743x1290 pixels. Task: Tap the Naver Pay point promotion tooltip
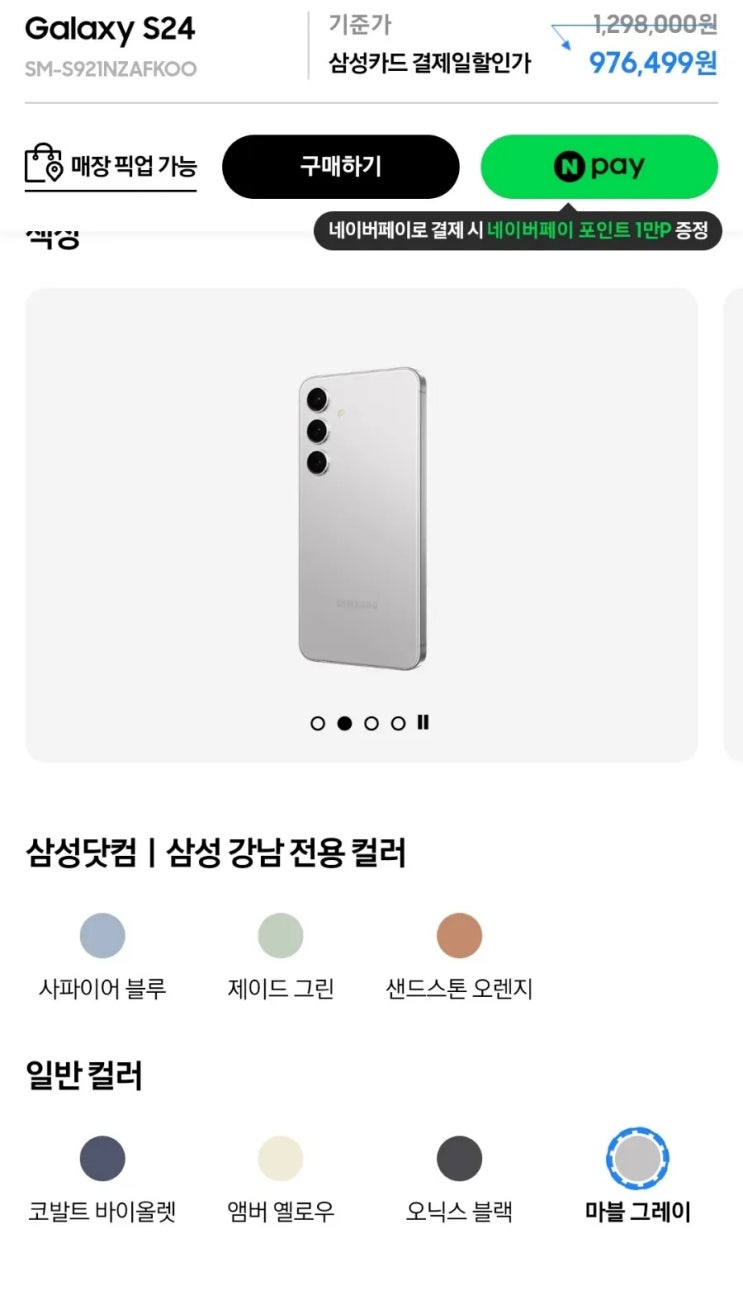coord(517,231)
